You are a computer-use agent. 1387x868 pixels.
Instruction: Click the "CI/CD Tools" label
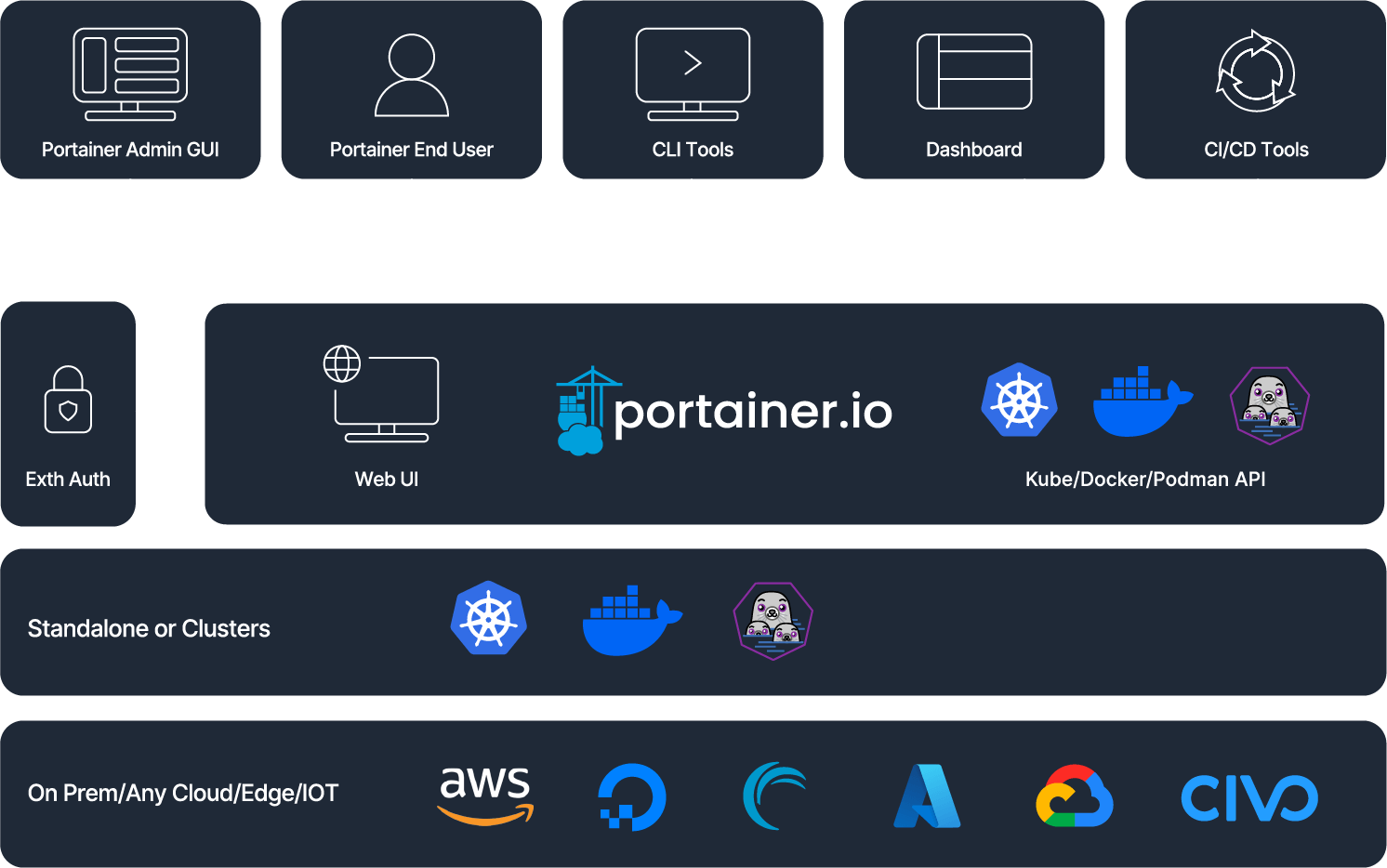pyautogui.click(x=1256, y=150)
